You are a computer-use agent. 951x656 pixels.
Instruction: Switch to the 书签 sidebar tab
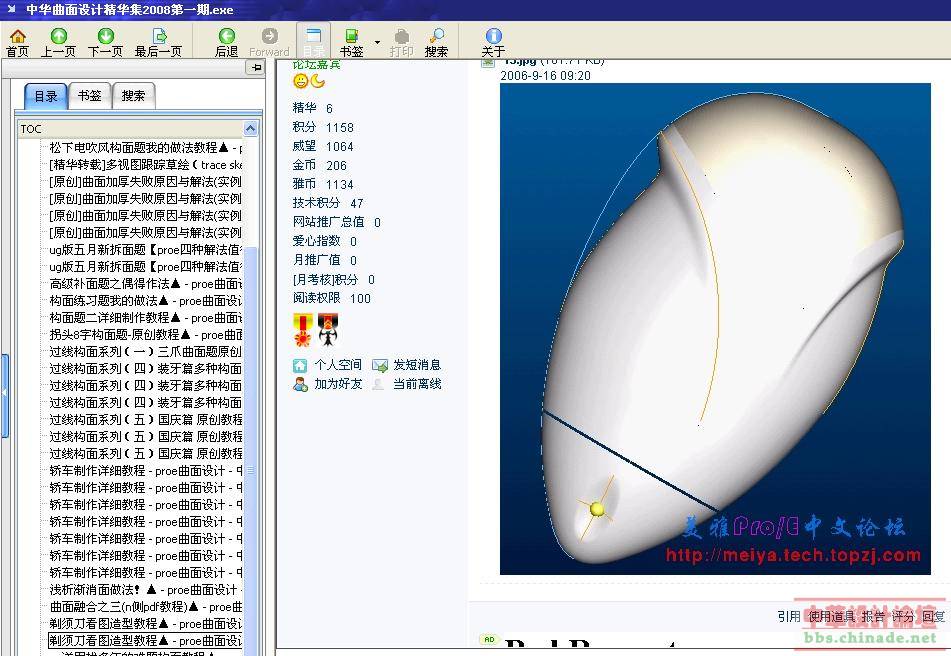(x=89, y=96)
